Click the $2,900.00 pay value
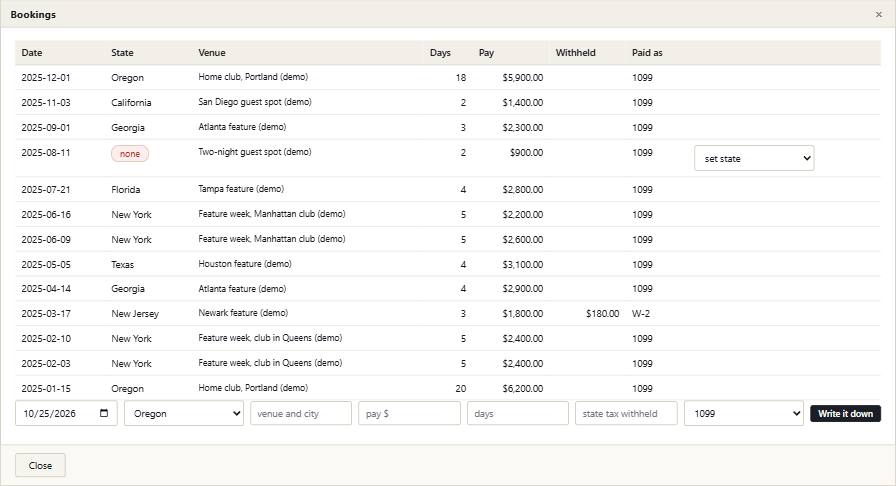Viewport: 896px width, 486px height. [x=523, y=289]
